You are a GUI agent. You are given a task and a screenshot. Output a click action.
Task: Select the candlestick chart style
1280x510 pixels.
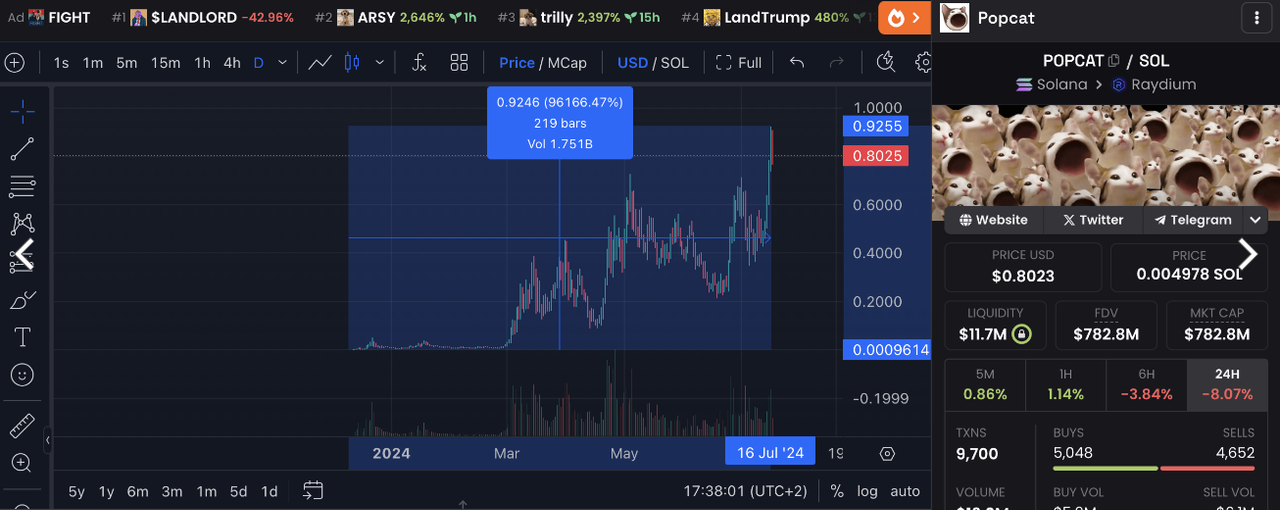click(x=352, y=63)
